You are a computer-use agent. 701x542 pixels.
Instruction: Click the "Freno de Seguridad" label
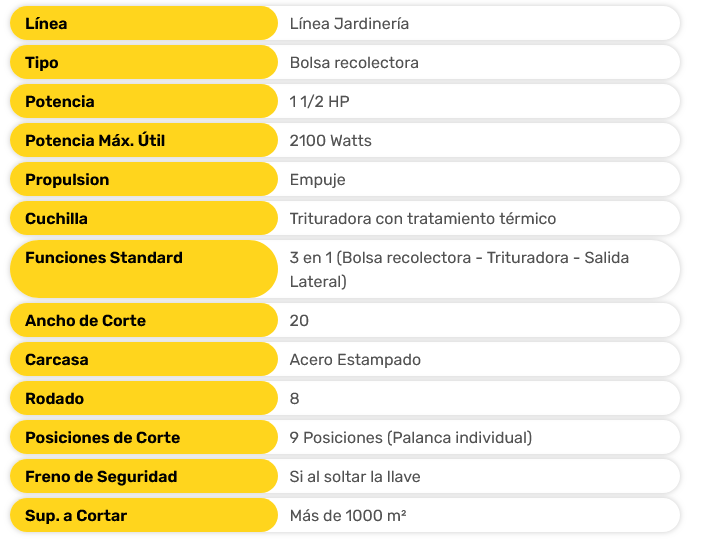pyautogui.click(x=101, y=476)
